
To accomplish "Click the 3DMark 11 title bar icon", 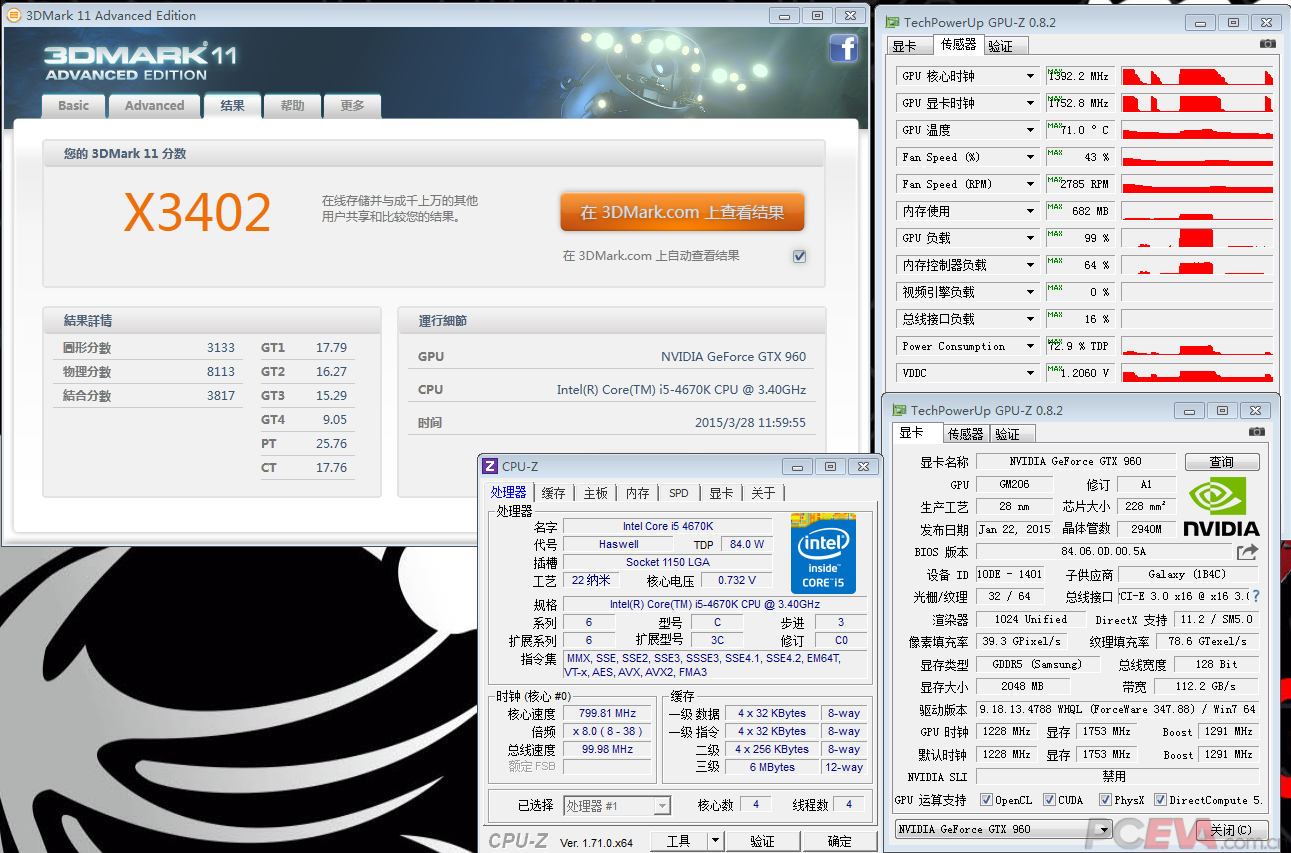I will (14, 15).
